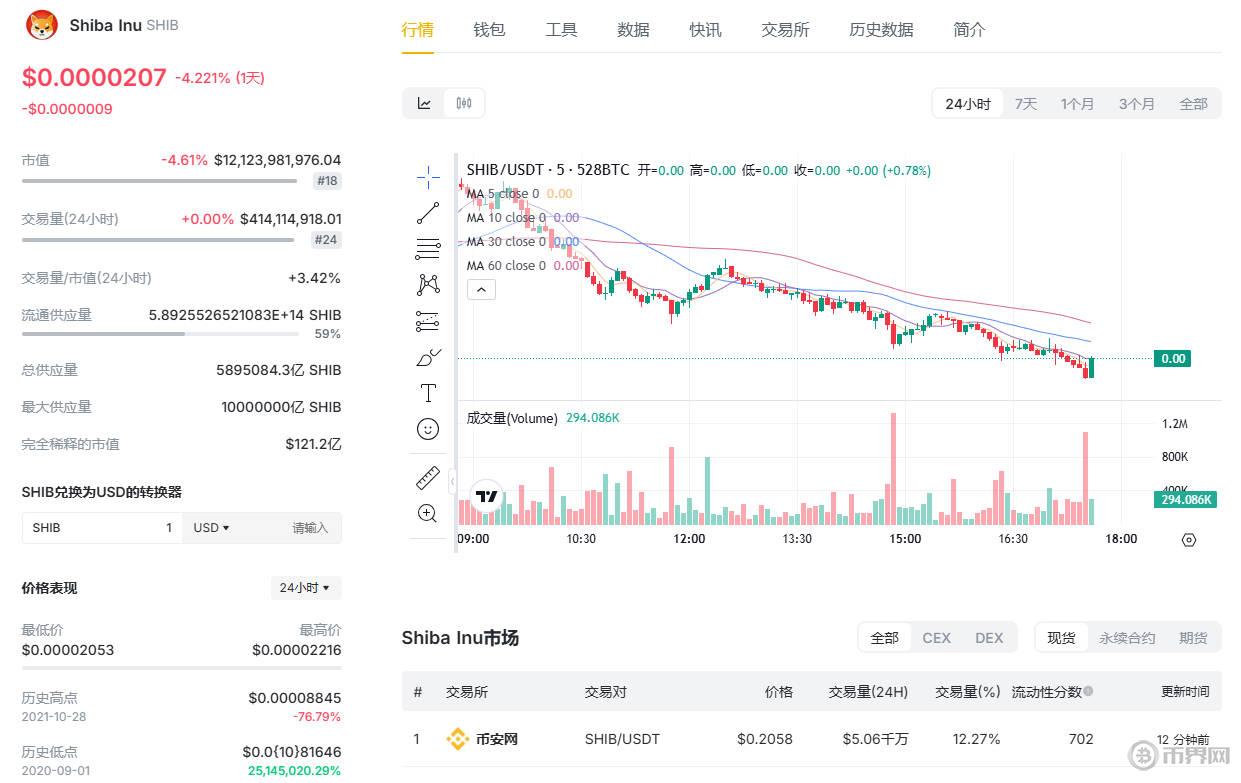The height and width of the screenshot is (783, 1241).
Task: Select the brush drawing tool
Action: point(428,357)
